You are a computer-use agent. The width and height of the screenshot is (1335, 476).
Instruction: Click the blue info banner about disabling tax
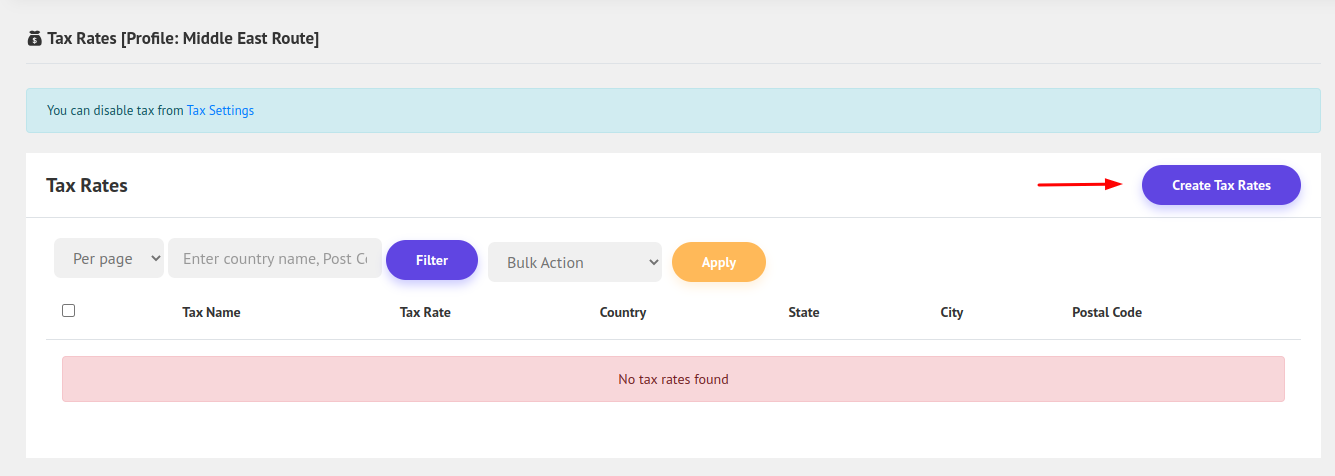[x=672, y=111]
